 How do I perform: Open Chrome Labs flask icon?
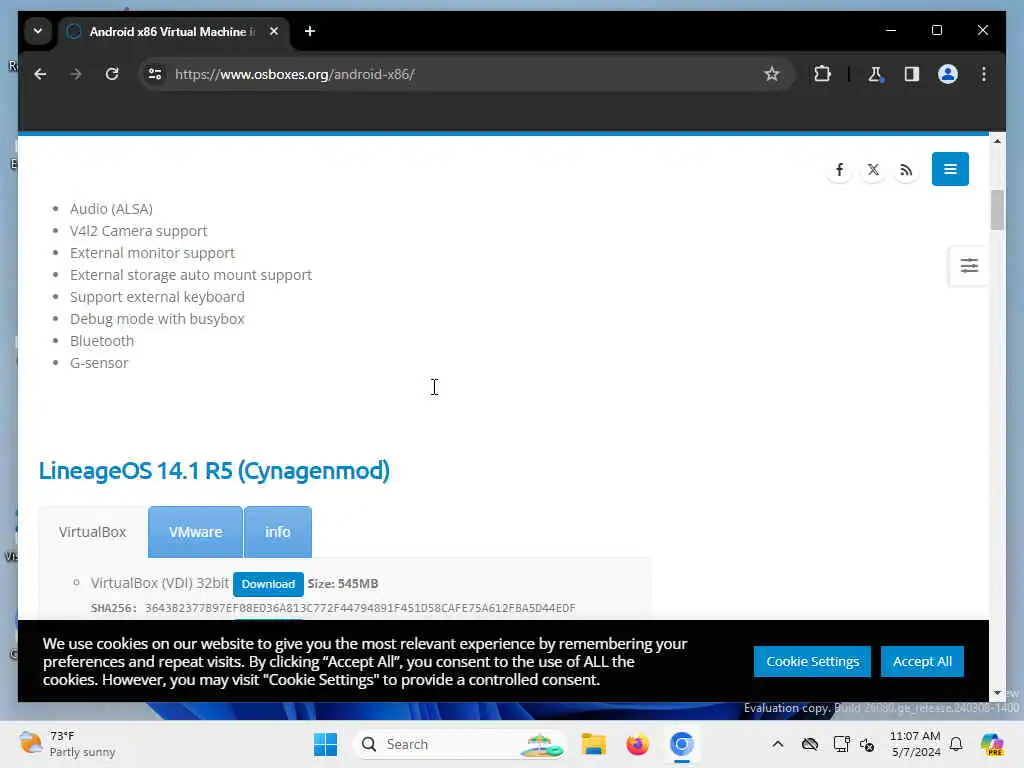875,74
